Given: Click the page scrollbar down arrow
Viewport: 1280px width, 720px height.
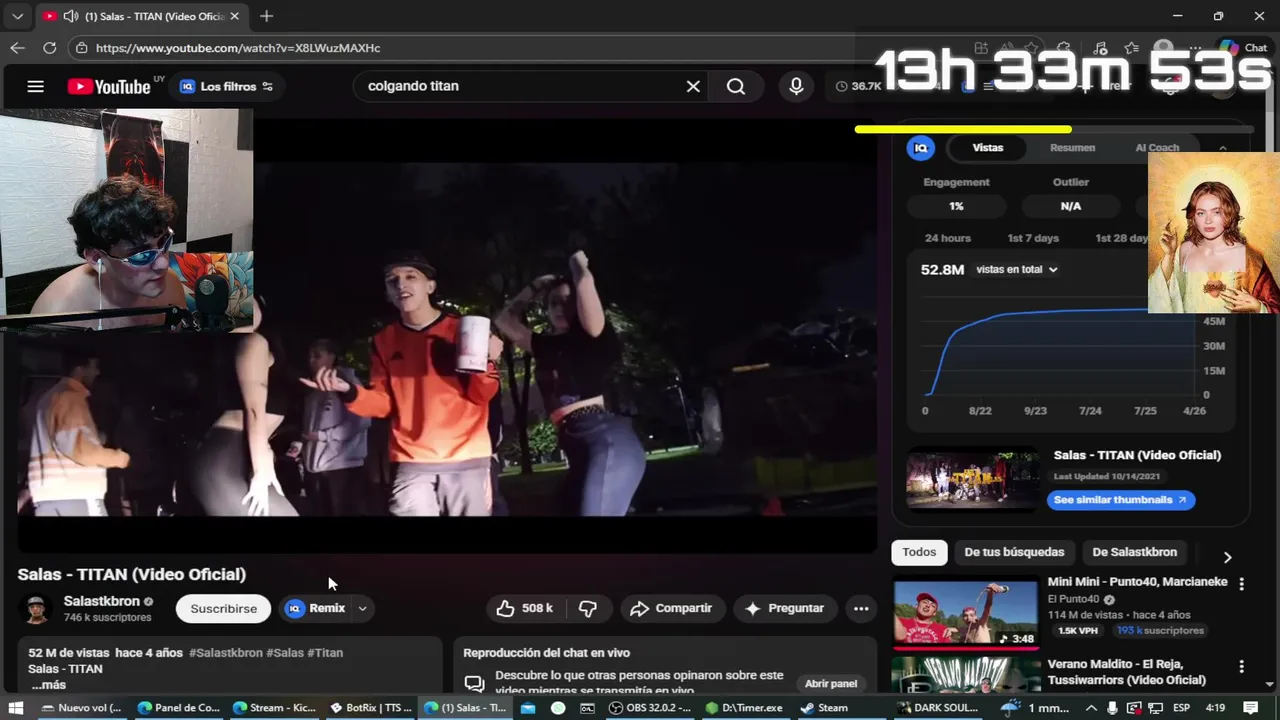Looking at the screenshot, I should 1270,684.
